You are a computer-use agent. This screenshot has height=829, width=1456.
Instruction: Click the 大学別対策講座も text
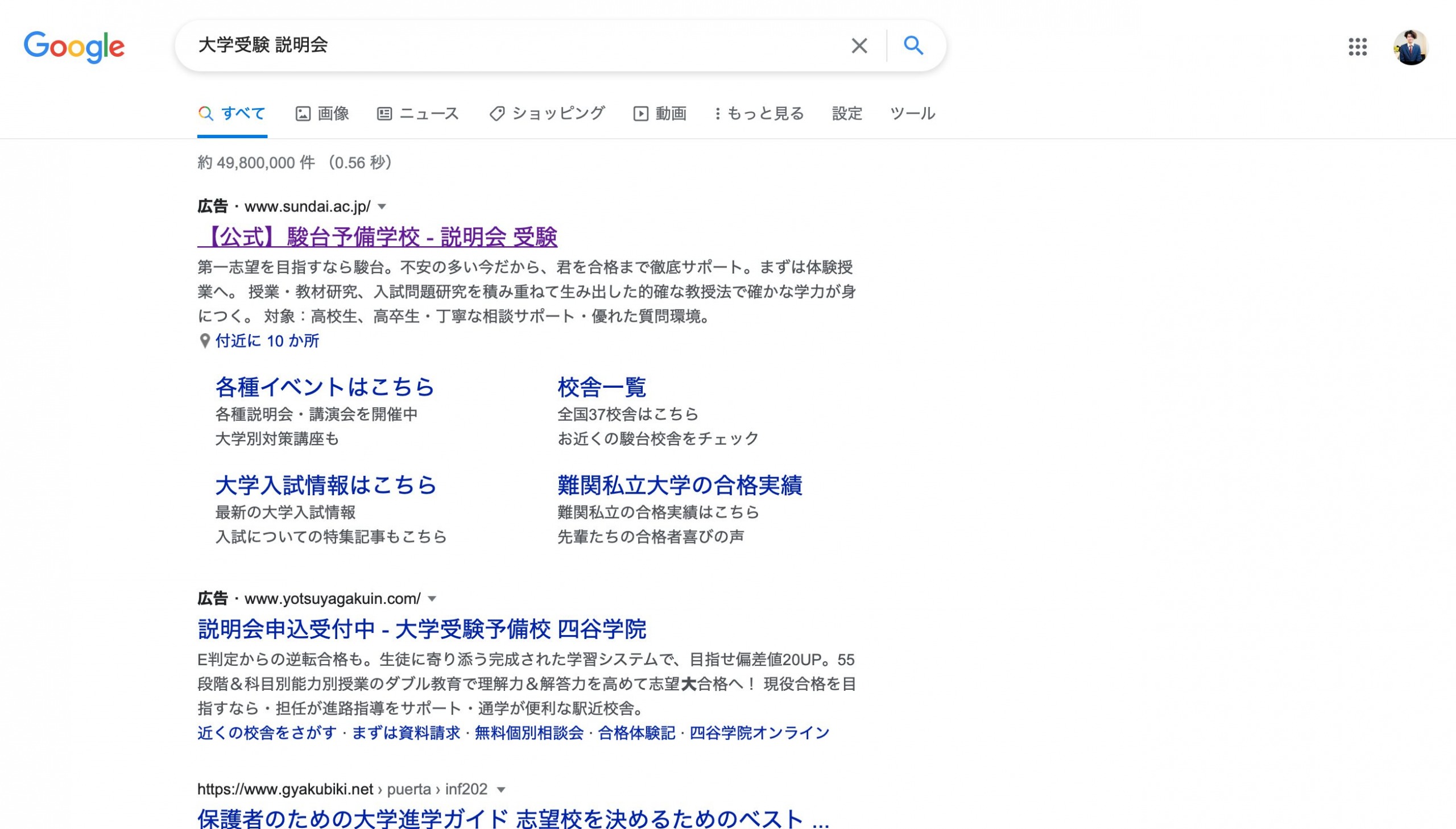pyautogui.click(x=278, y=438)
